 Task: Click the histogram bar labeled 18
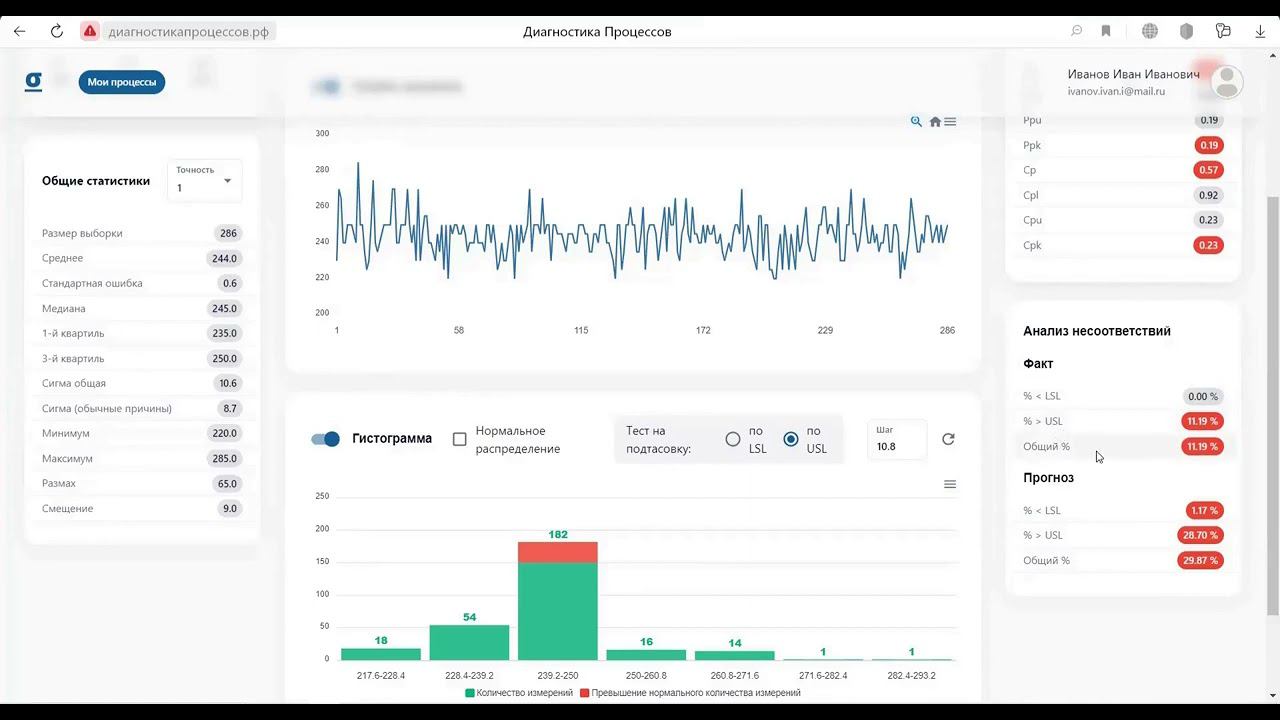pos(381,654)
